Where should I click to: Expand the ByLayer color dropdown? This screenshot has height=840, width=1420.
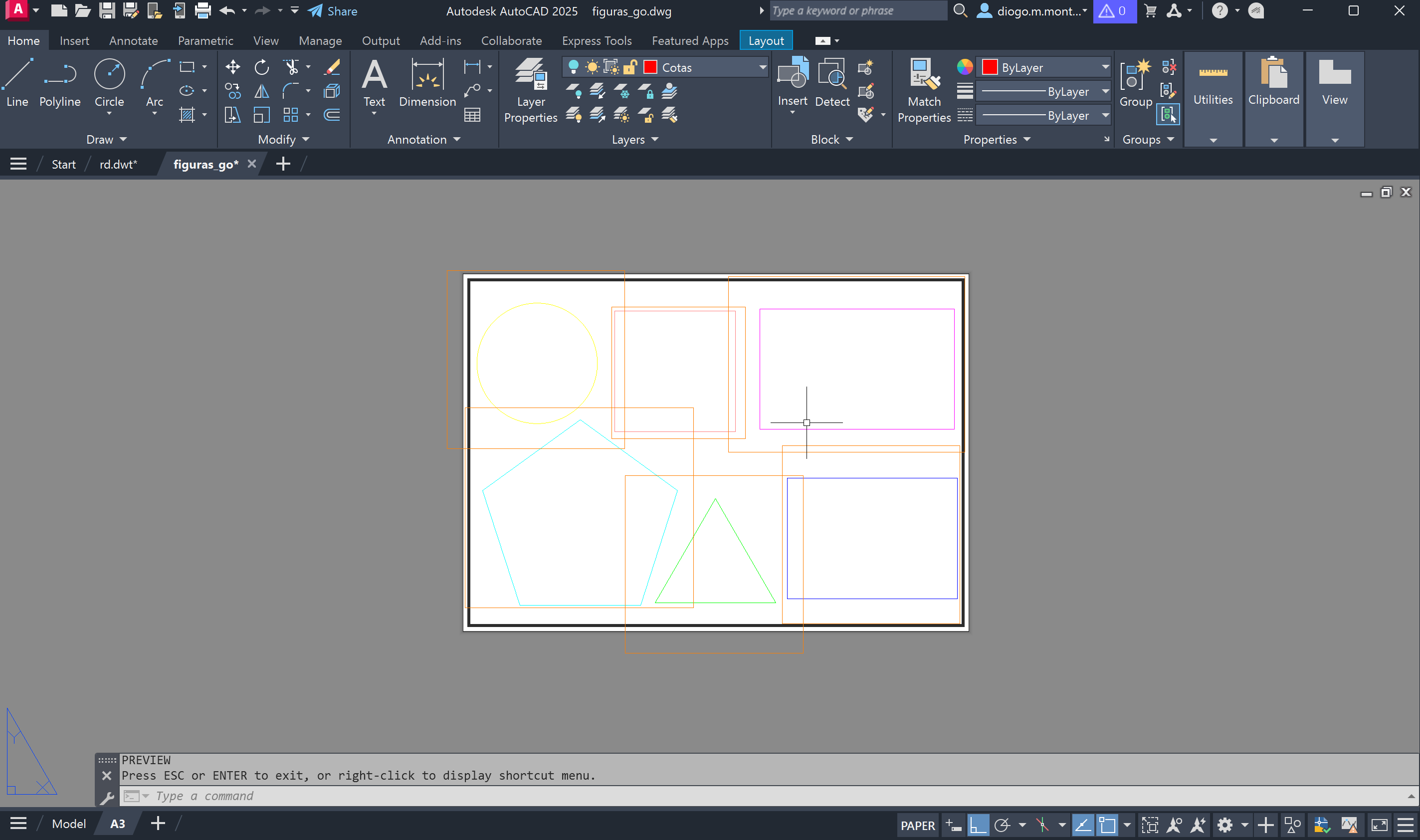[1105, 67]
